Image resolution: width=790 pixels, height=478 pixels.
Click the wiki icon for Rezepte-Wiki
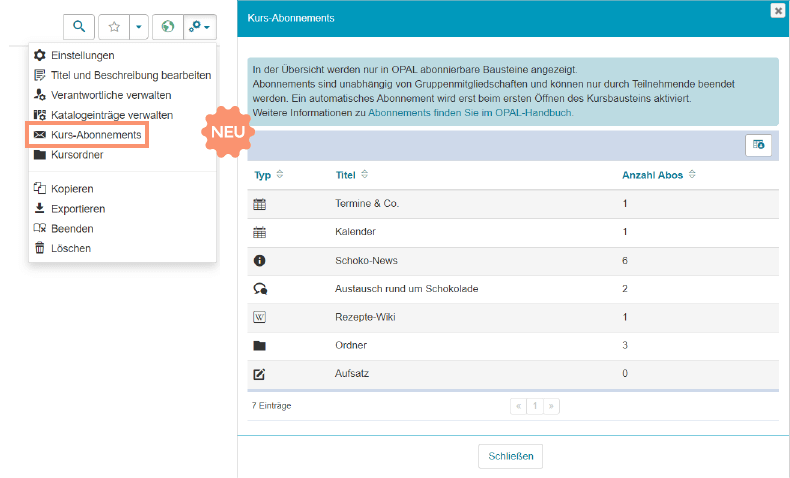pyautogui.click(x=260, y=317)
